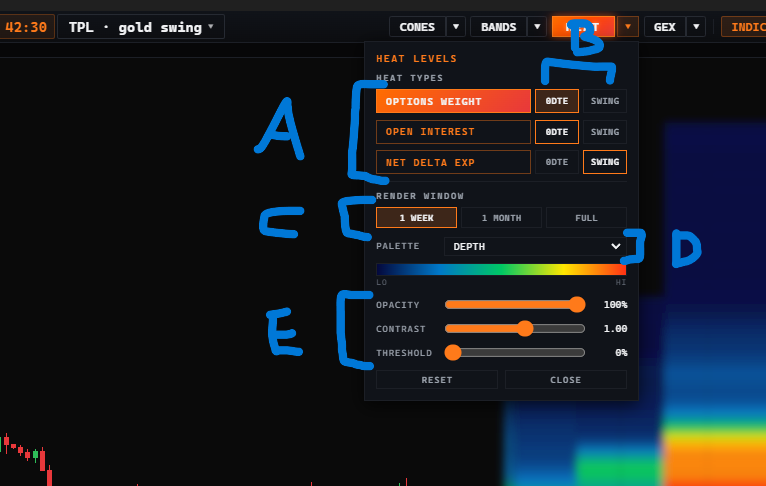Select SWING for Open Interest
Image resolution: width=766 pixels, height=486 pixels.
(x=605, y=132)
